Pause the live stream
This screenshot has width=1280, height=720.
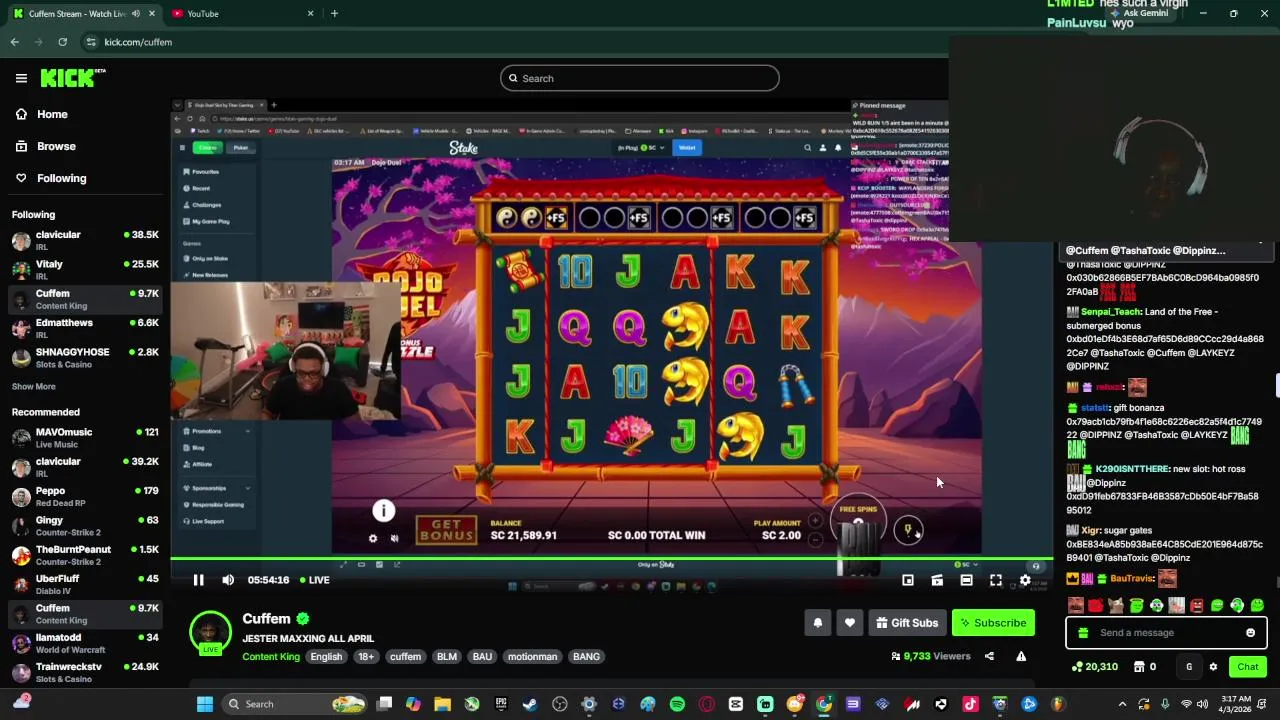pos(198,580)
